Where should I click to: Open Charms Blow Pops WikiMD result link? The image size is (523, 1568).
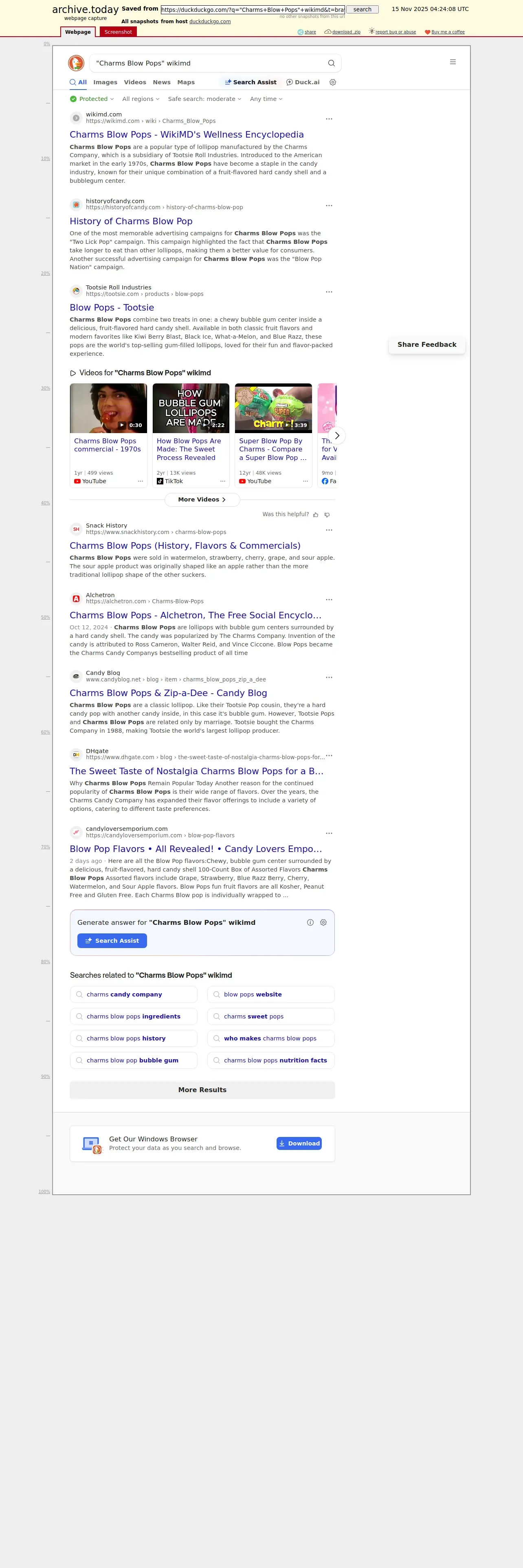[x=186, y=134]
